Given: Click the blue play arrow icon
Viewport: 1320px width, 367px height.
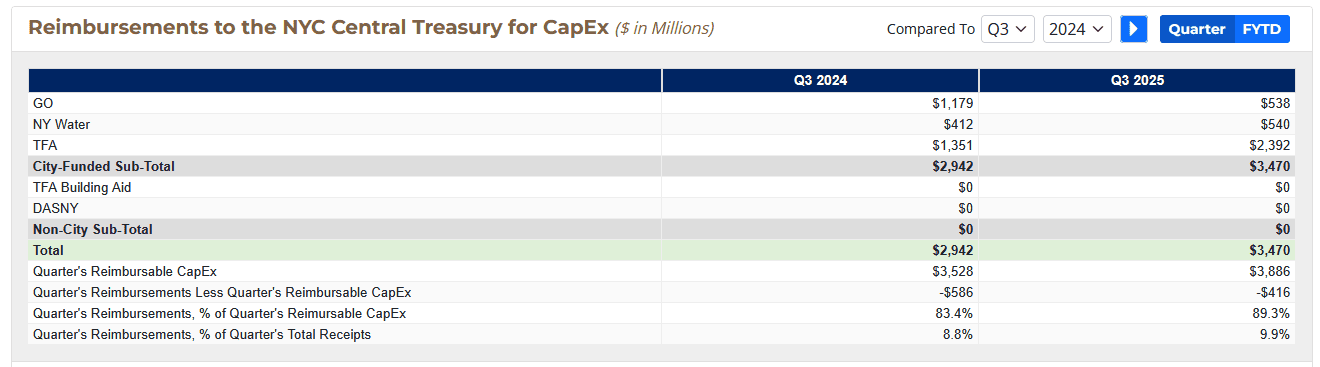Looking at the screenshot, I should pos(1134,29).
